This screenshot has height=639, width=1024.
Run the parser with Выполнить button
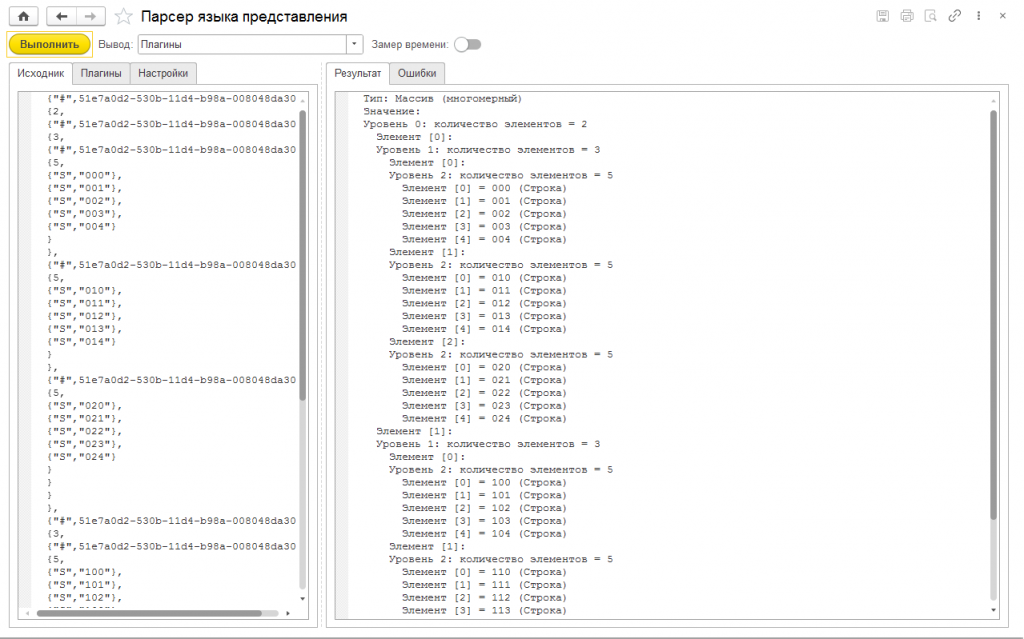point(50,44)
